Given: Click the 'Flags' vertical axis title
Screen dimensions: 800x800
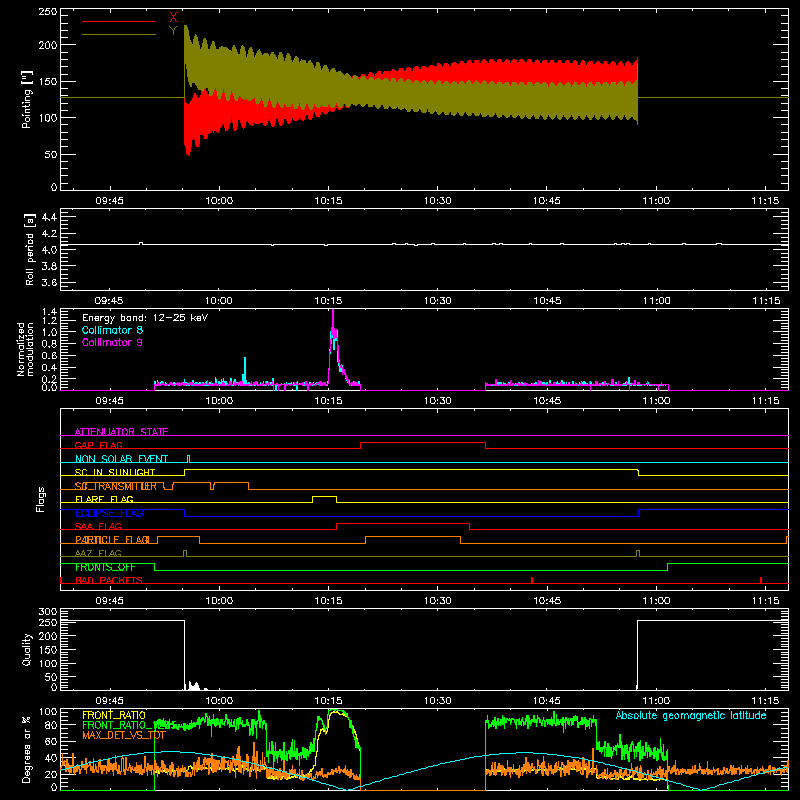Looking at the screenshot, I should click(x=40, y=499).
